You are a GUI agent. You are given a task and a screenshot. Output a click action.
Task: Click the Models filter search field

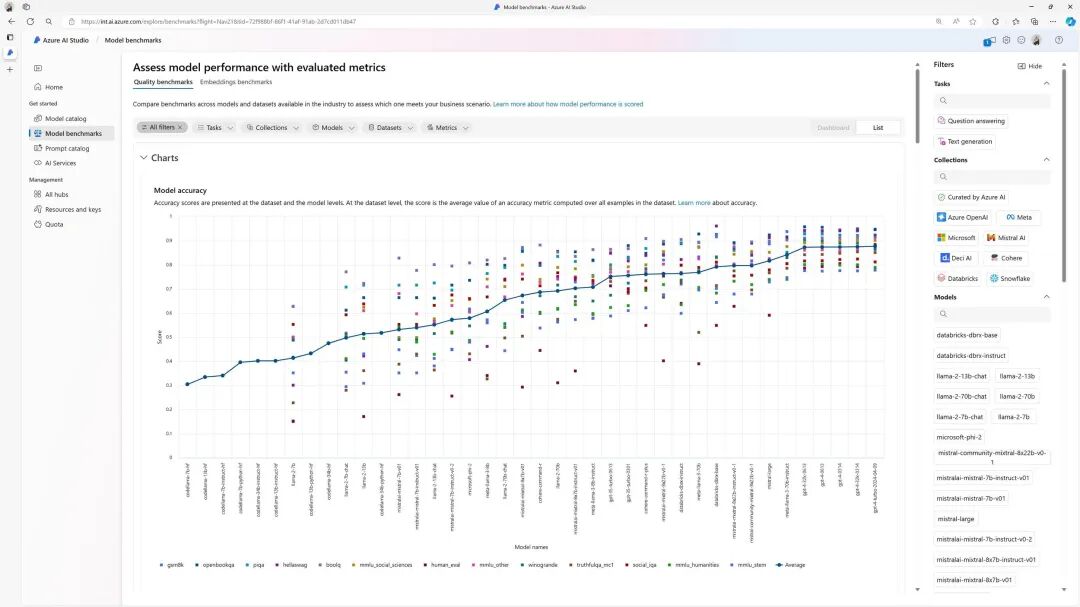(x=992, y=314)
